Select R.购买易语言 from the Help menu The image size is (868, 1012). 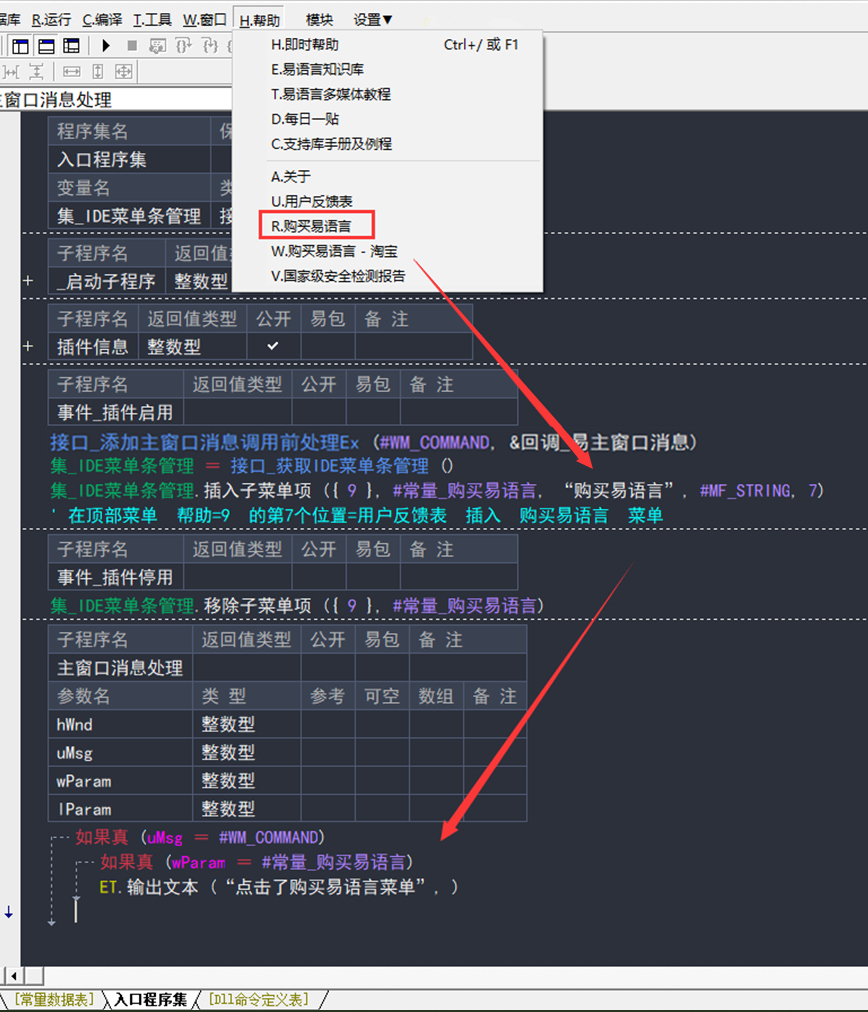(x=311, y=227)
